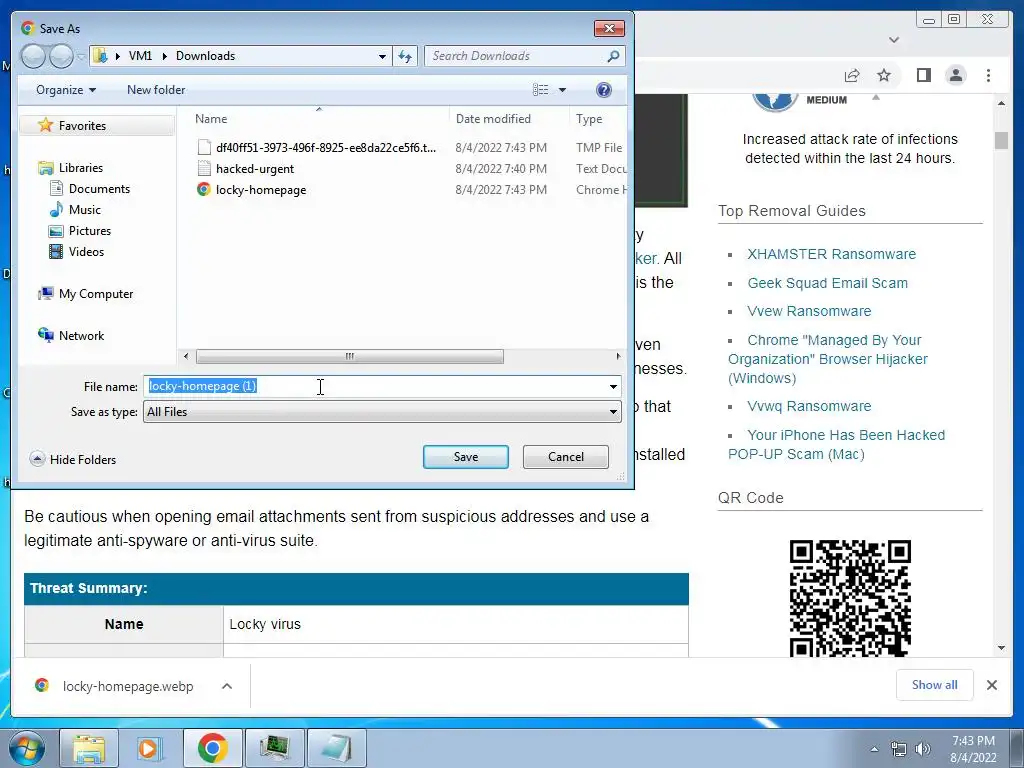Select Music library

click(85, 210)
